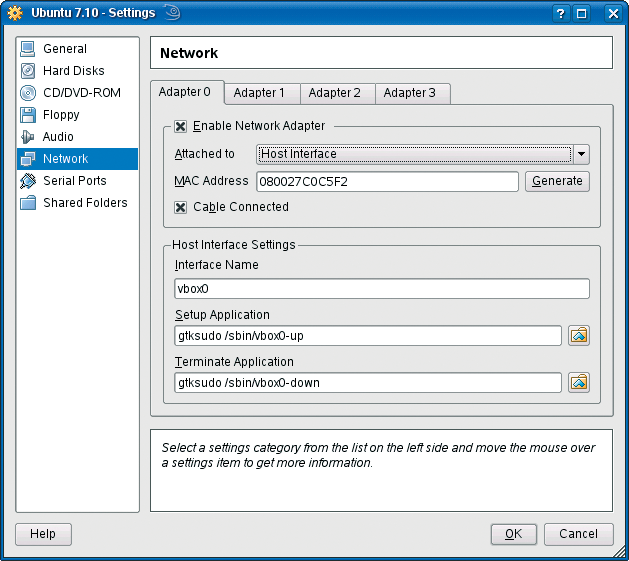Close the Settings window
This screenshot has height=561, width=629.
tap(613, 14)
